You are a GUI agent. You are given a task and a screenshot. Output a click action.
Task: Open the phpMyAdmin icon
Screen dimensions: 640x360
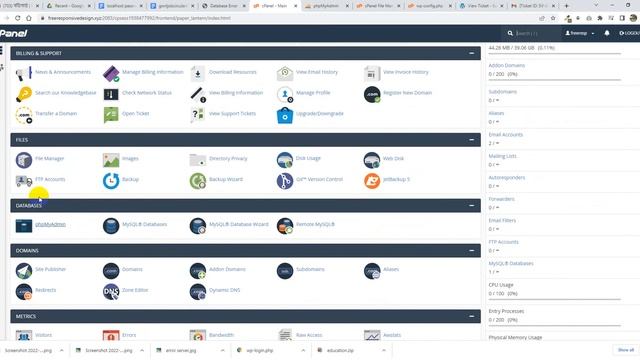(x=24, y=226)
